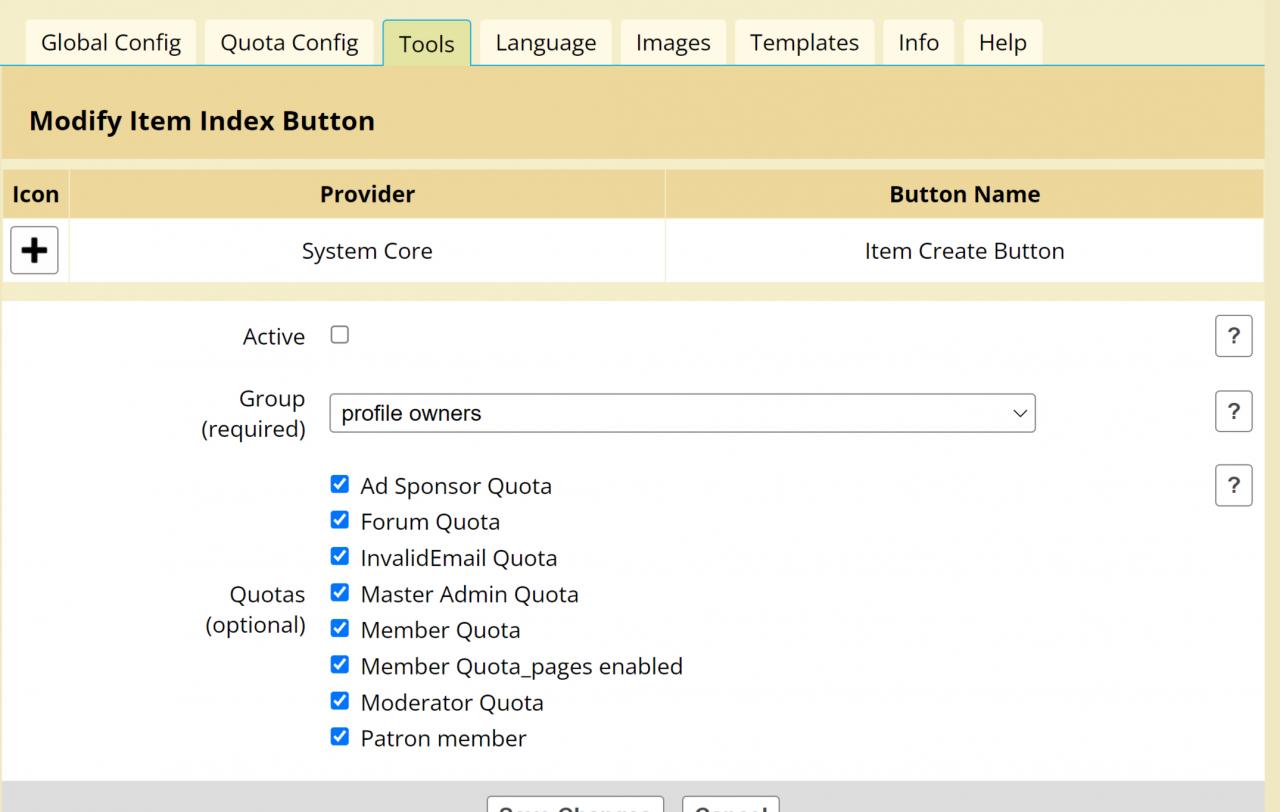Go to the Language tab
The height and width of the screenshot is (812, 1280).
point(546,43)
